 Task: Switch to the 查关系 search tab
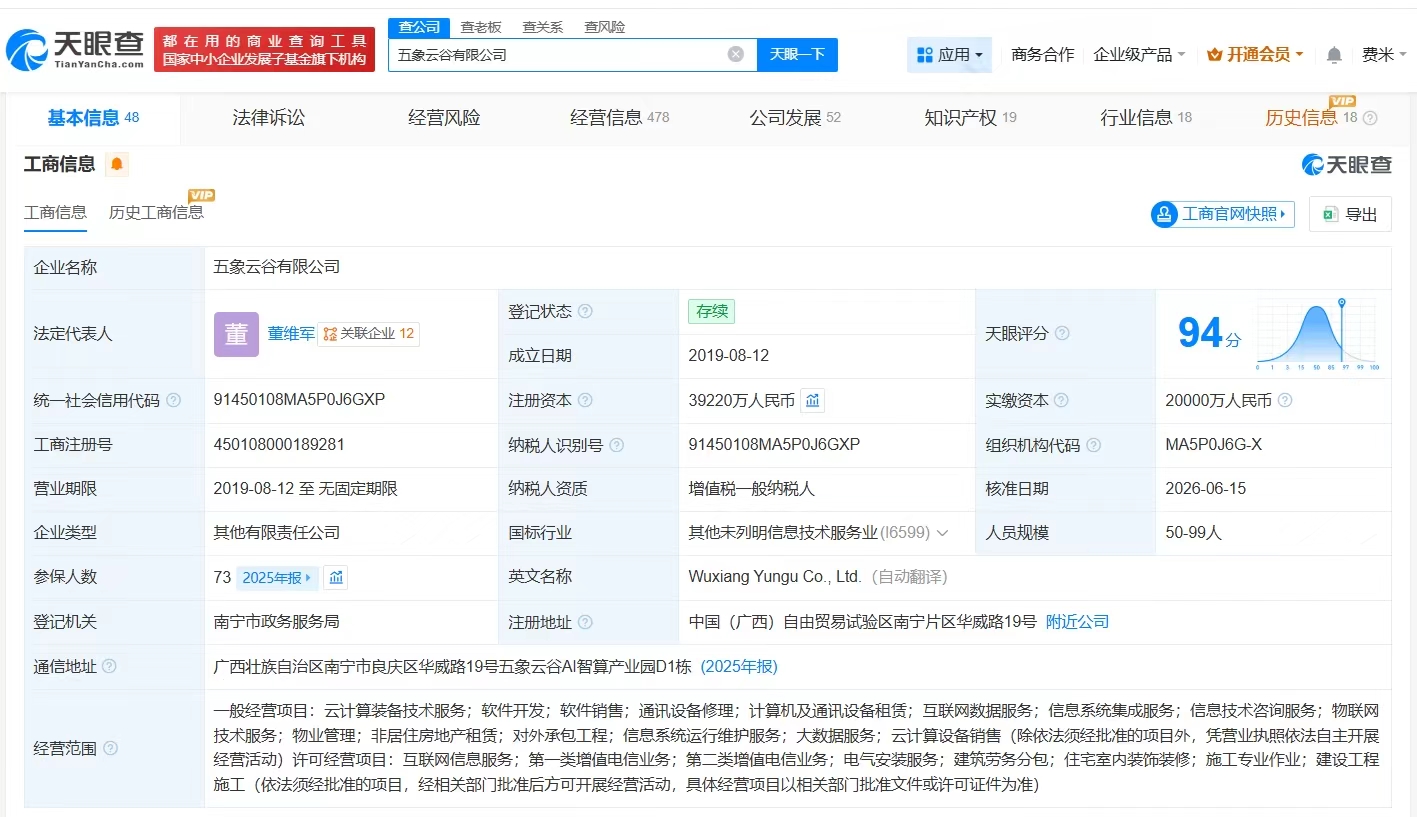pos(543,27)
